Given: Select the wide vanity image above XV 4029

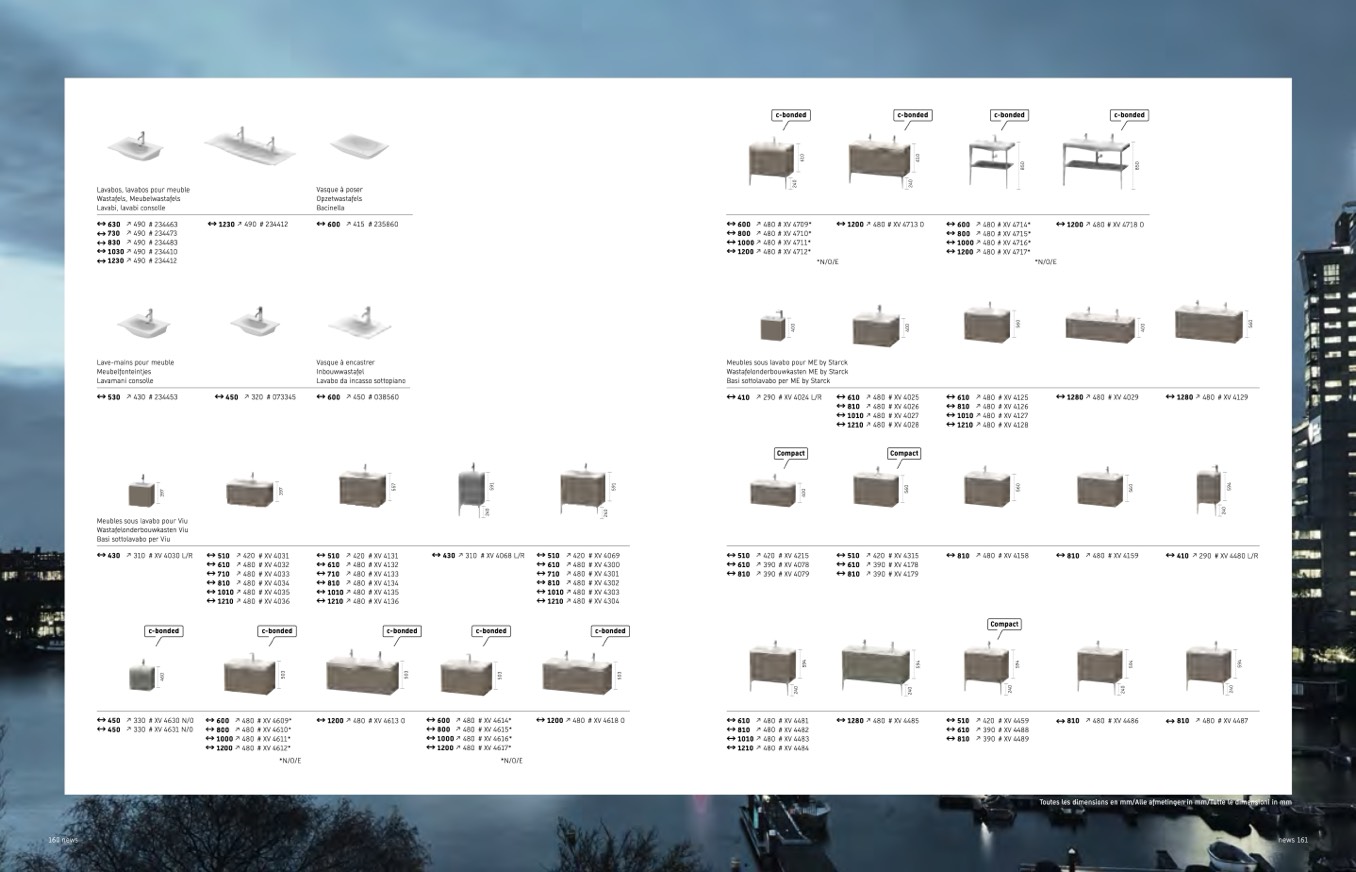Looking at the screenshot, I should (1101, 325).
